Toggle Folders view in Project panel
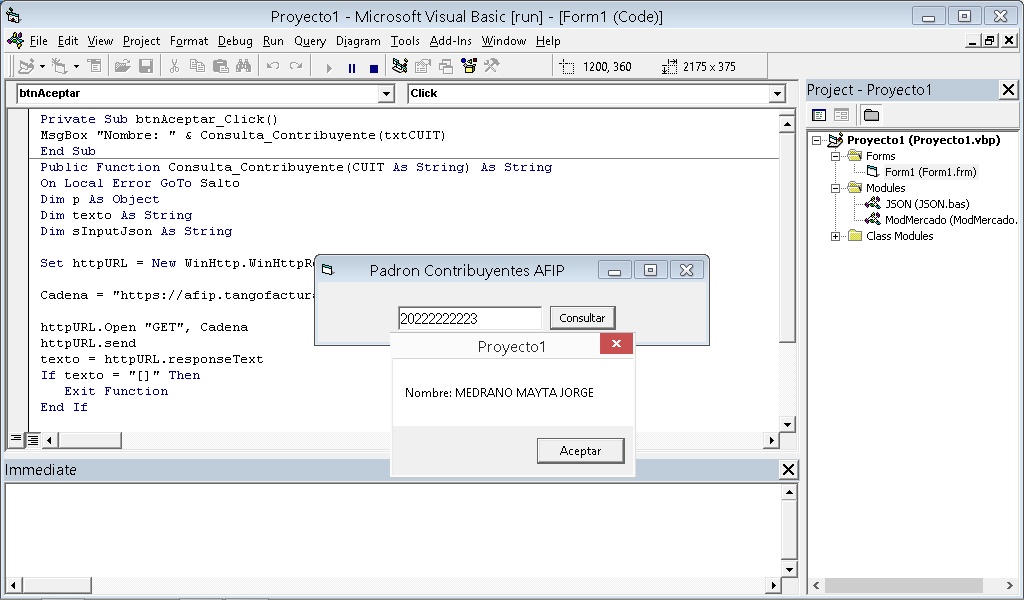The height and width of the screenshot is (600, 1024). point(871,116)
